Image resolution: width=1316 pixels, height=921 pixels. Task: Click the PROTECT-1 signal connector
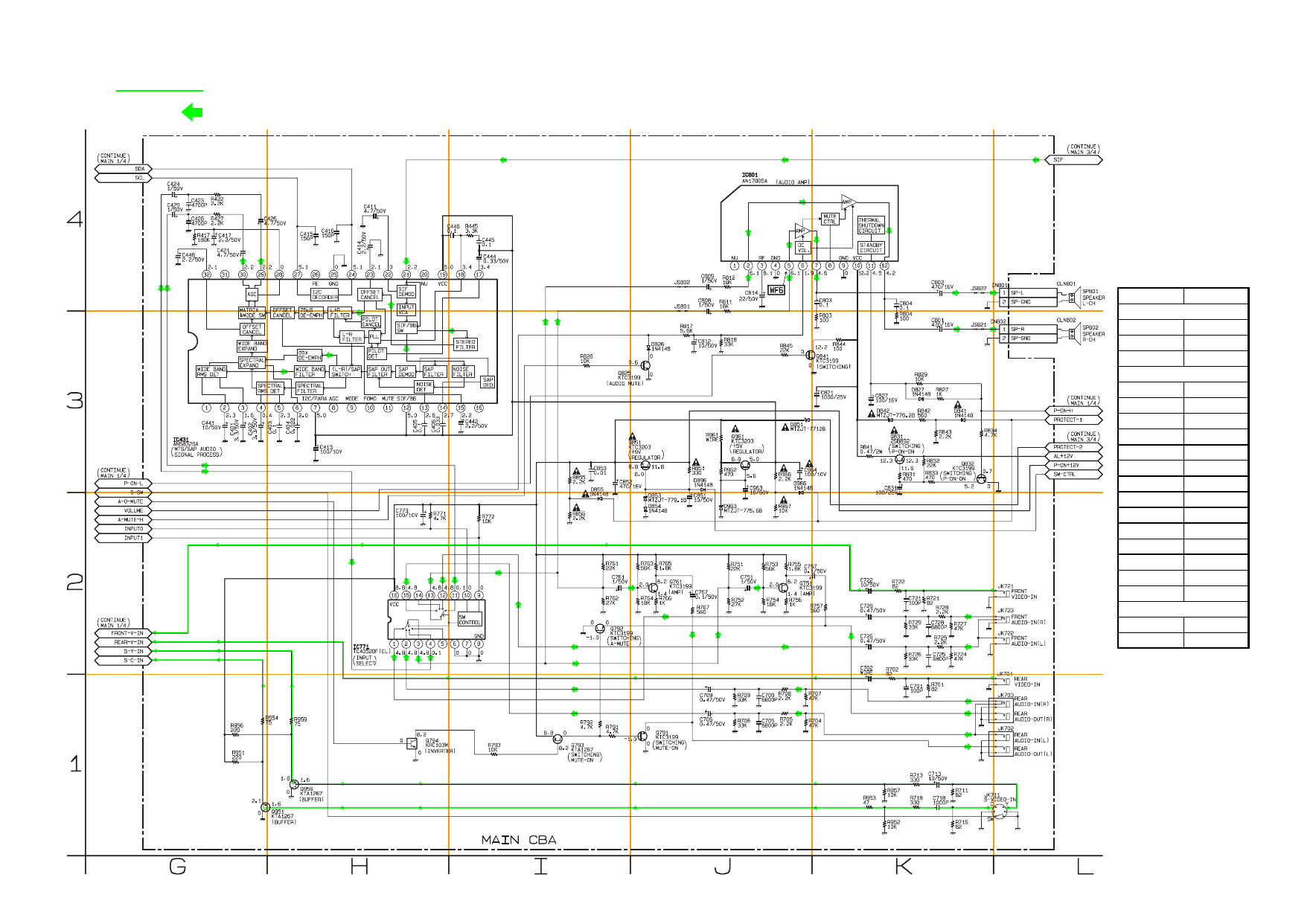pyautogui.click(x=1073, y=420)
